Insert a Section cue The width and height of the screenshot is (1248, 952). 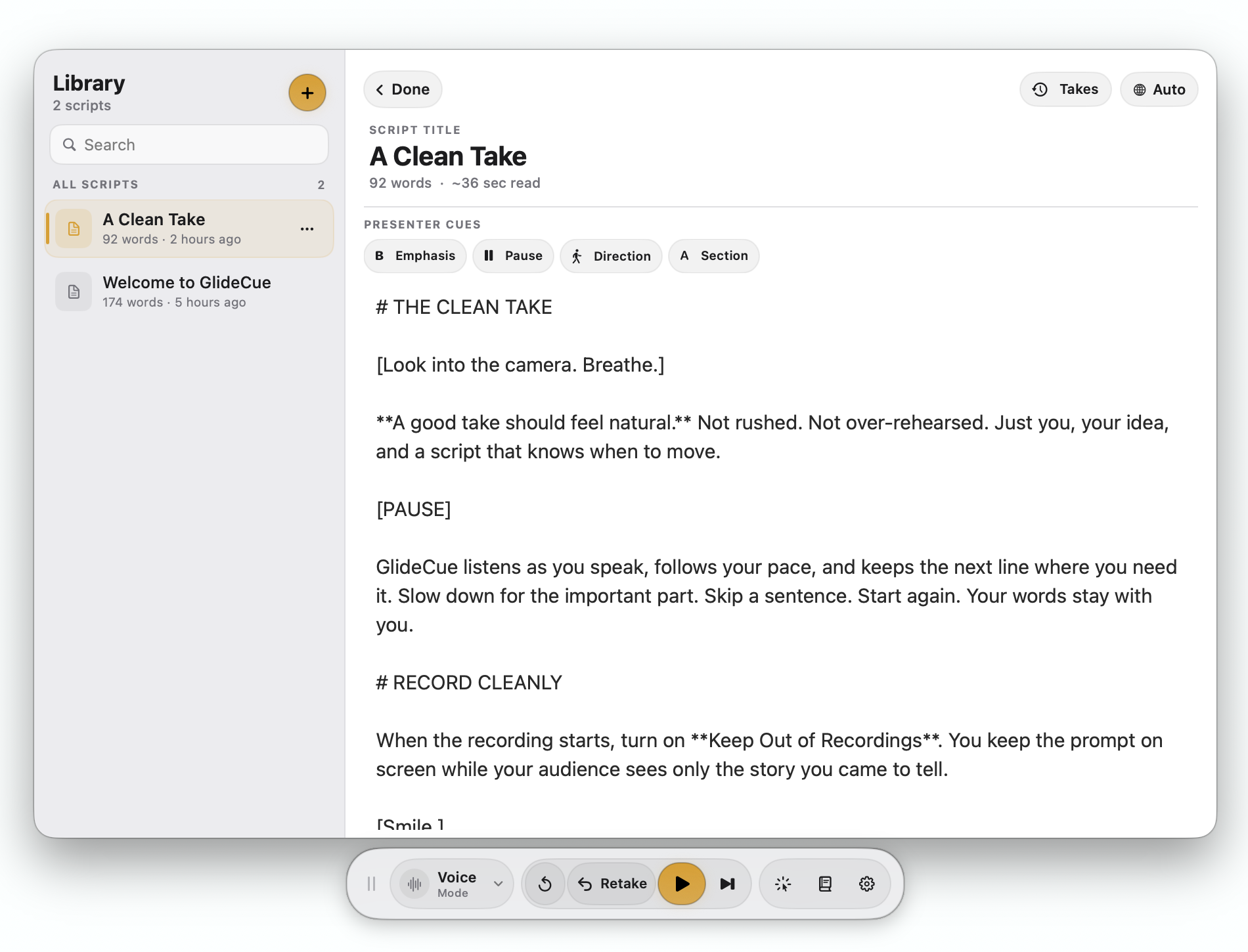click(x=714, y=256)
